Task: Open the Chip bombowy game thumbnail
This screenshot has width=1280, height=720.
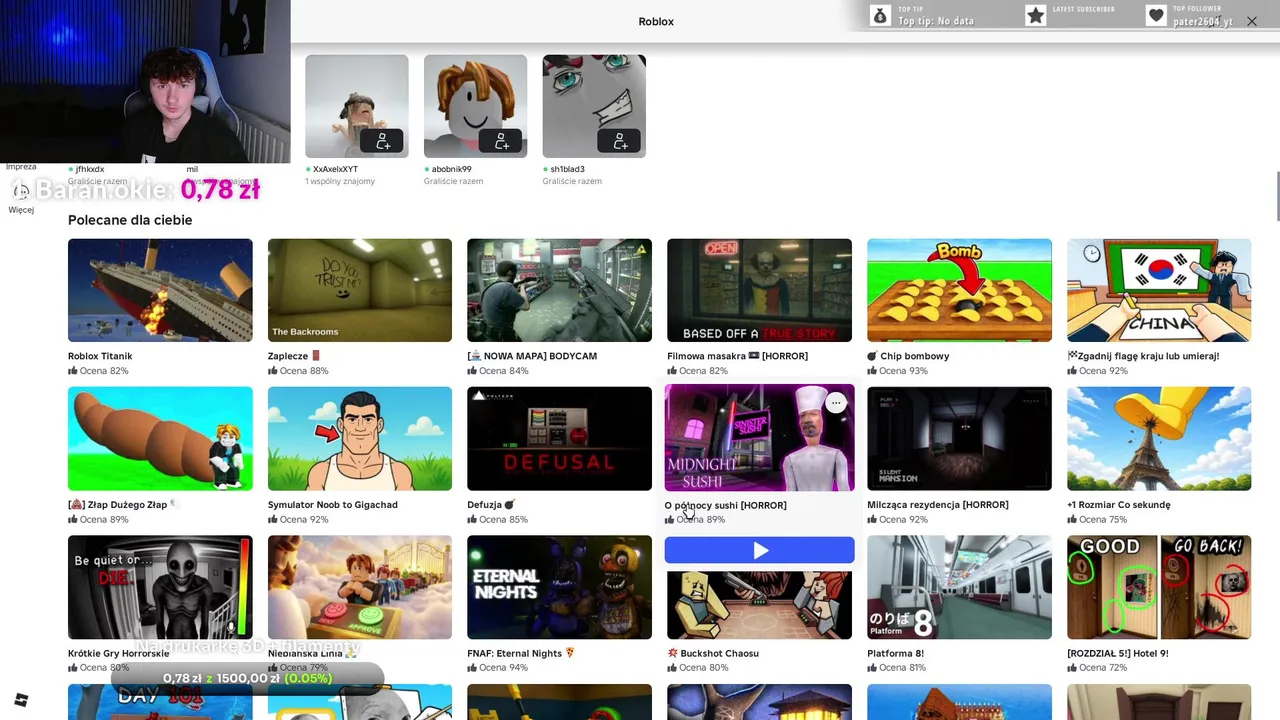Action: 959,290
